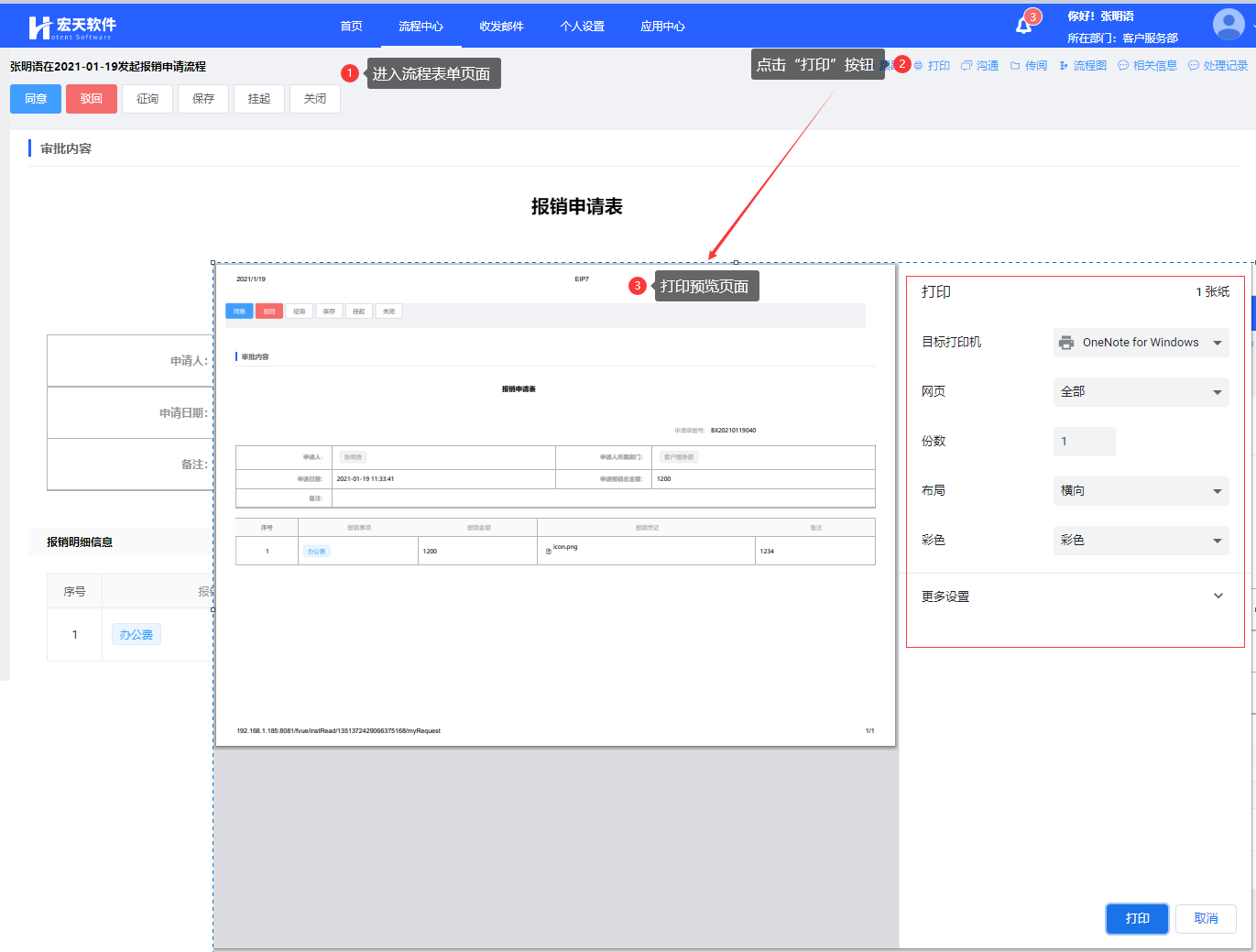Click the 1 张纸 sheet count text

tap(1213, 291)
